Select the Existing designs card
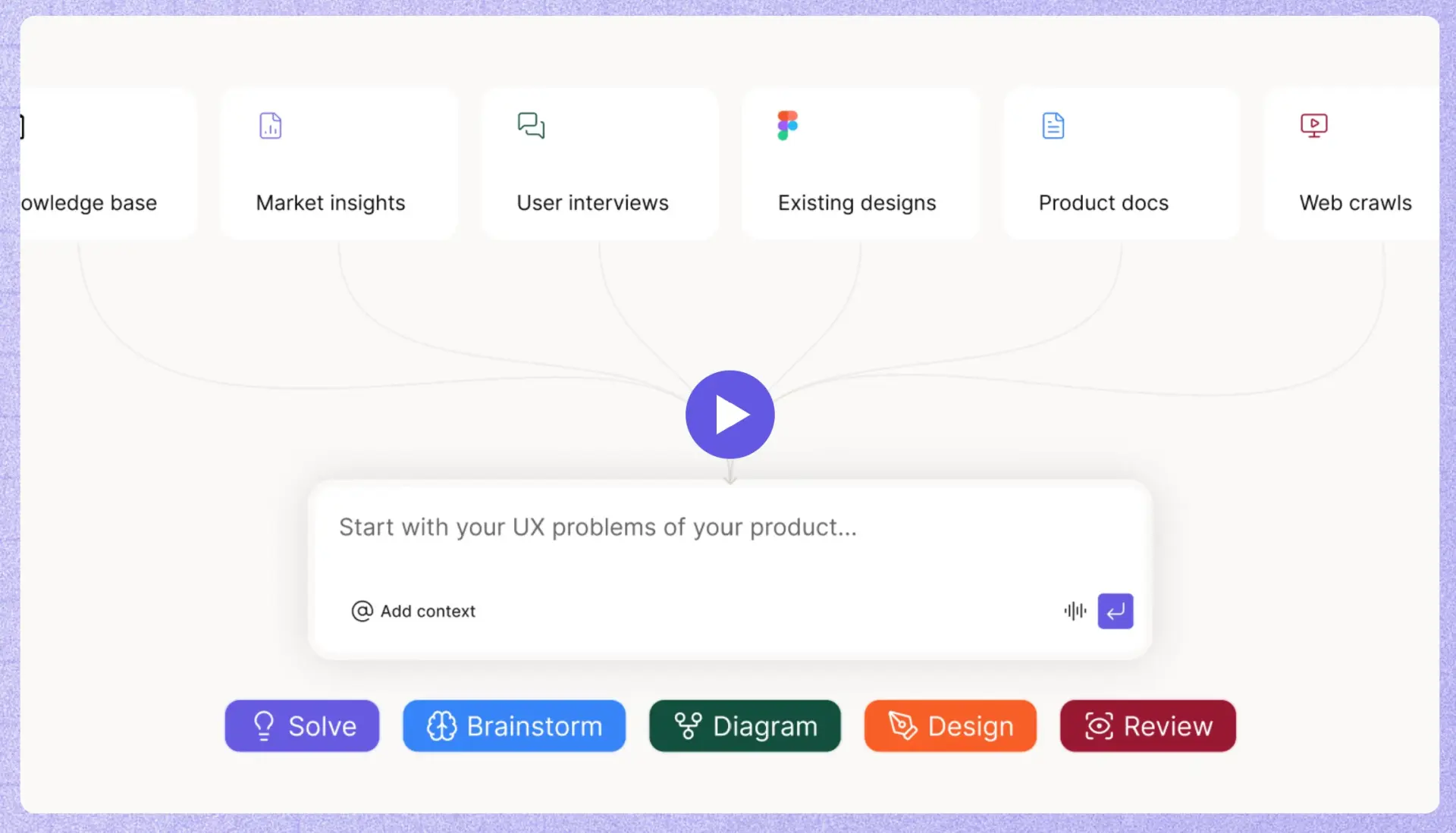Screen dimensions: 1456x833 click(861, 164)
